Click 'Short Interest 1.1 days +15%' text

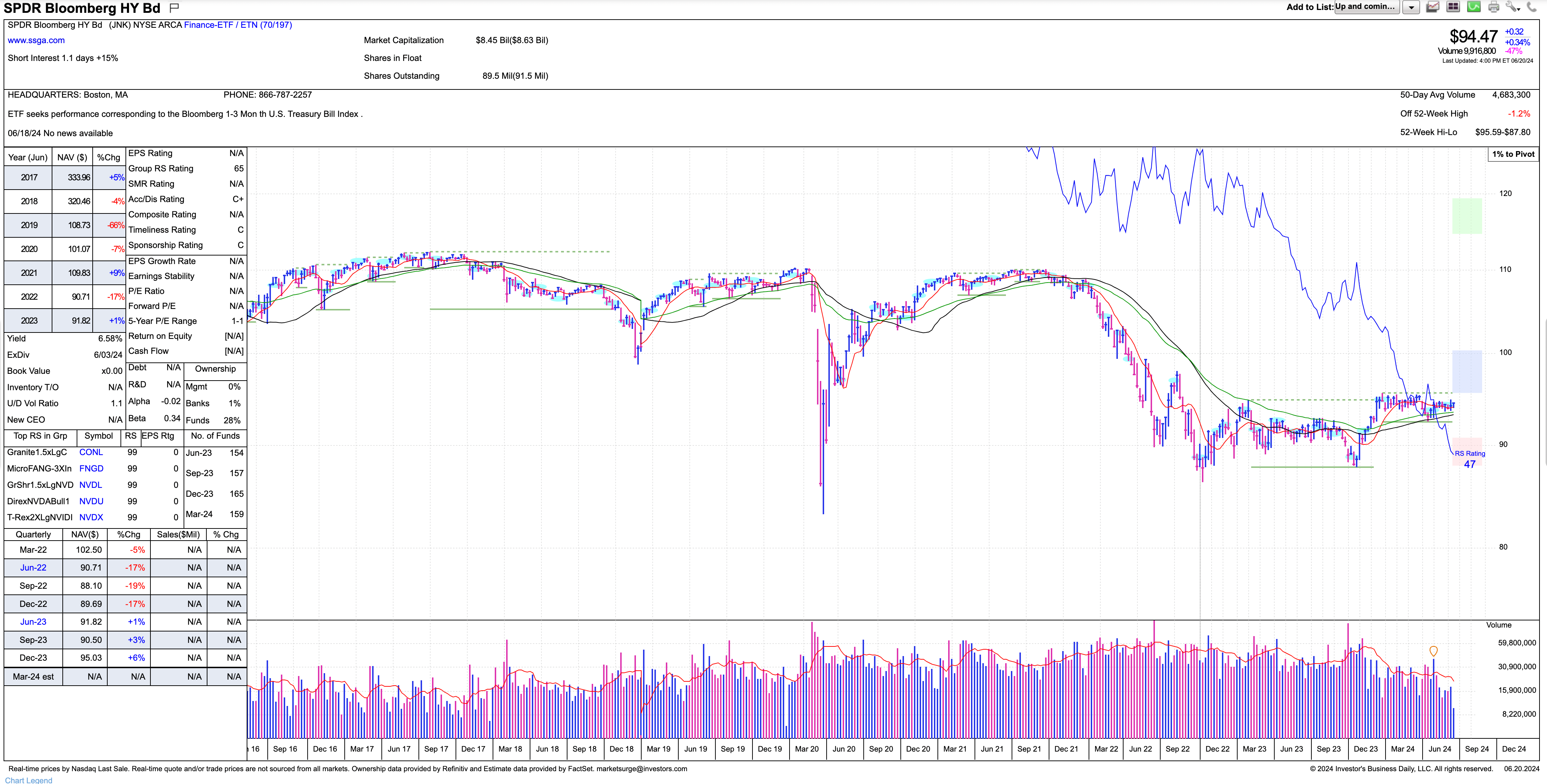(x=63, y=58)
